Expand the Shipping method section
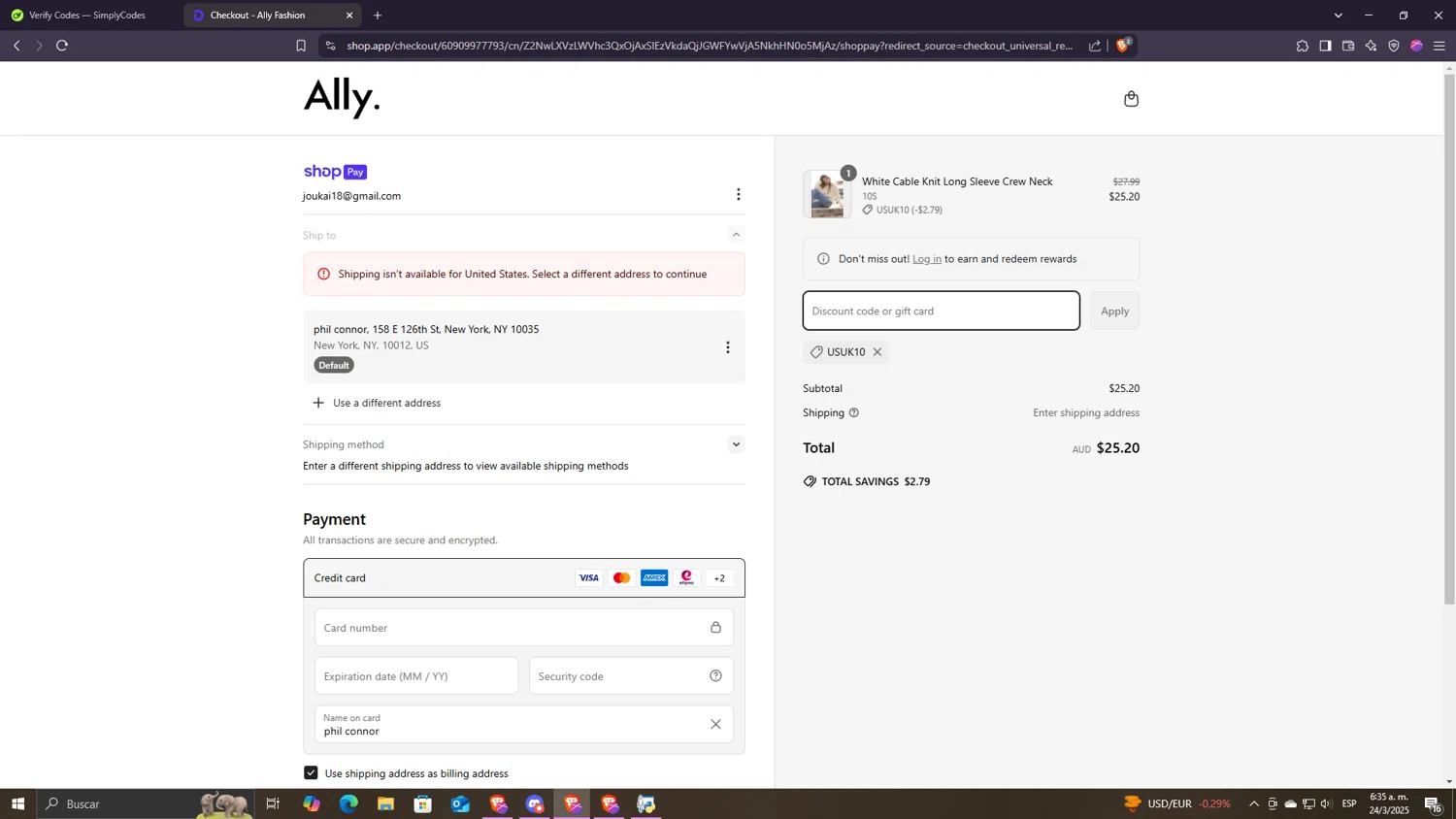The image size is (1456, 819). 736,444
